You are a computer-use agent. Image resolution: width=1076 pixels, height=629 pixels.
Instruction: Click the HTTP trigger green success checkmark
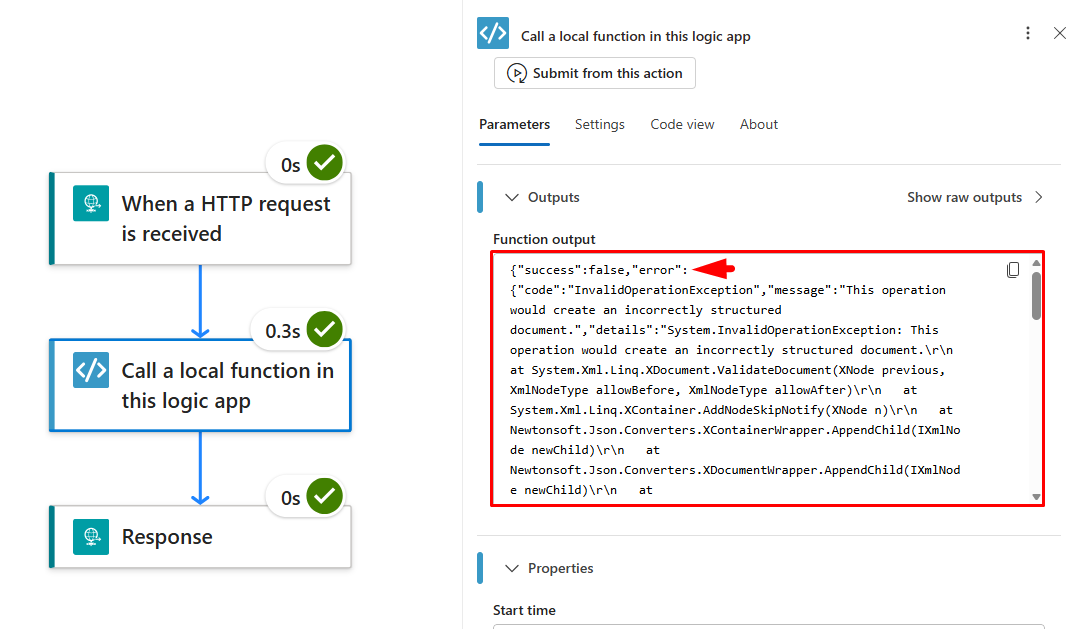tap(325, 163)
